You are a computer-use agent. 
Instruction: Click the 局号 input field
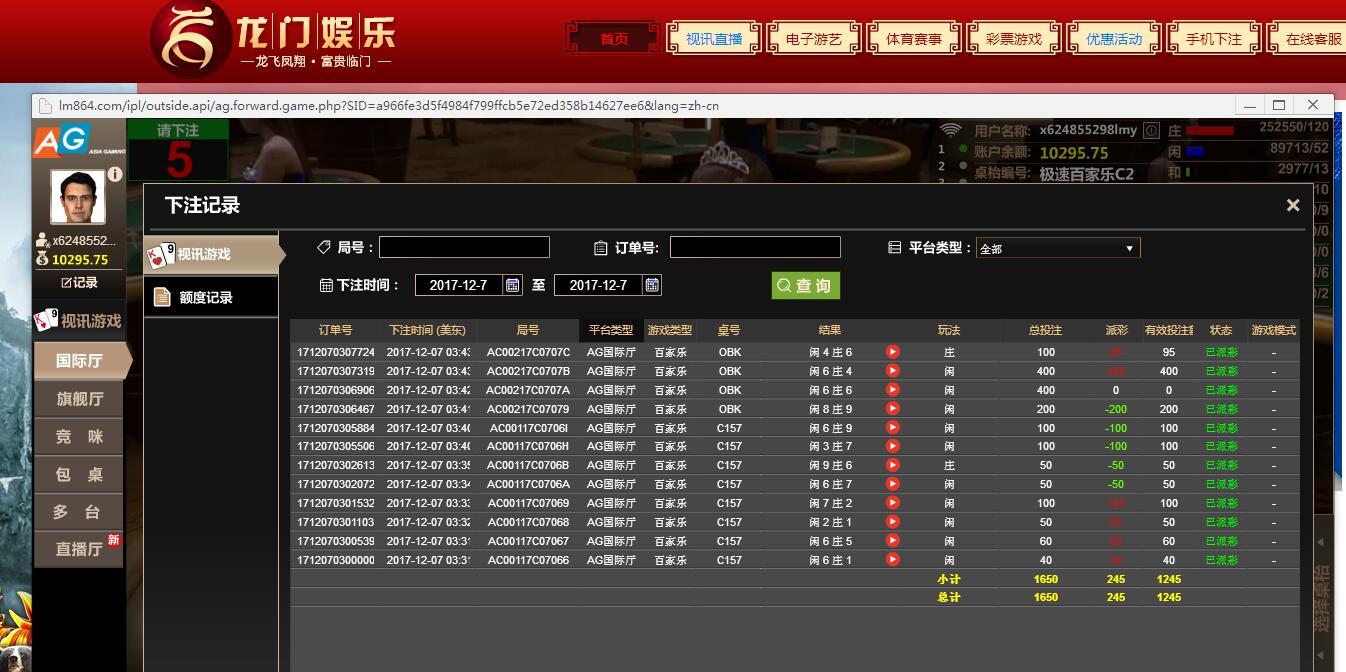[464, 247]
